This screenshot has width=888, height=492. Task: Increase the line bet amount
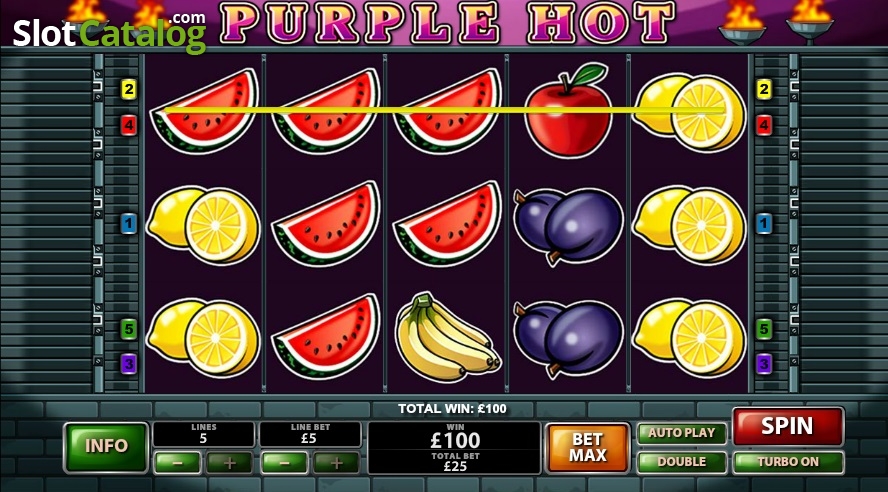(x=336, y=463)
